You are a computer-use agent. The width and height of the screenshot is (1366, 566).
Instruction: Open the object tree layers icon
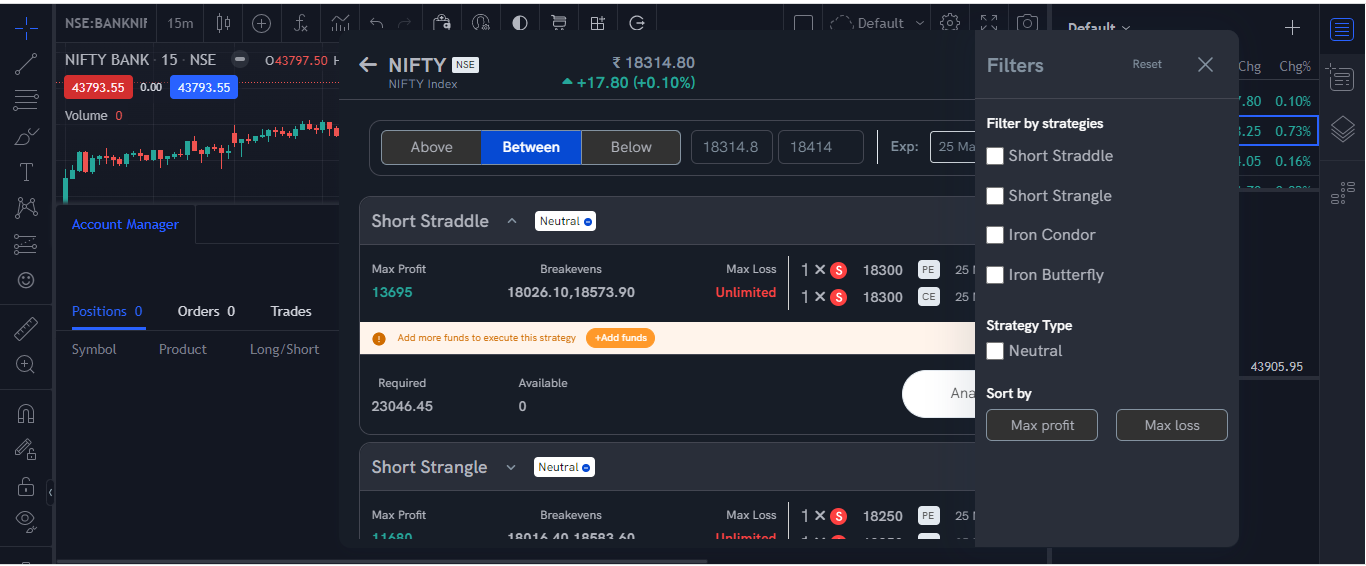[x=1342, y=128]
